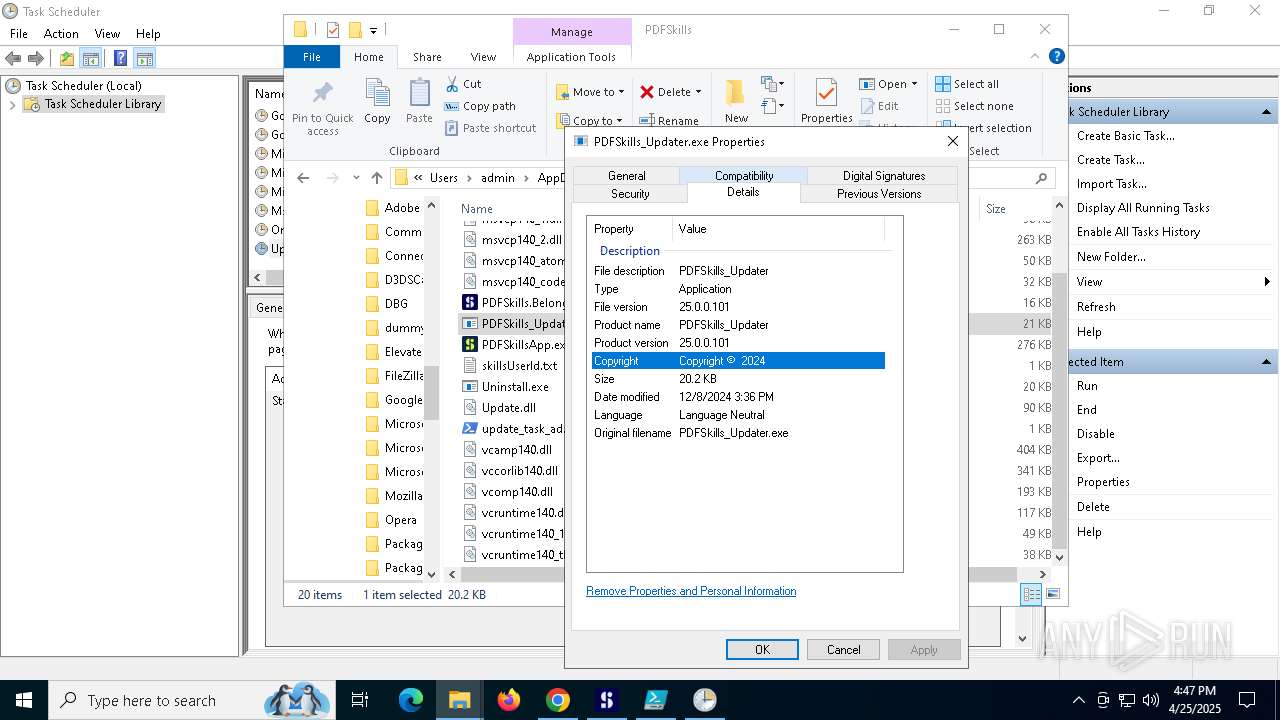The image size is (1280, 720).
Task: Open the General tab in Properties
Action: [626, 176]
